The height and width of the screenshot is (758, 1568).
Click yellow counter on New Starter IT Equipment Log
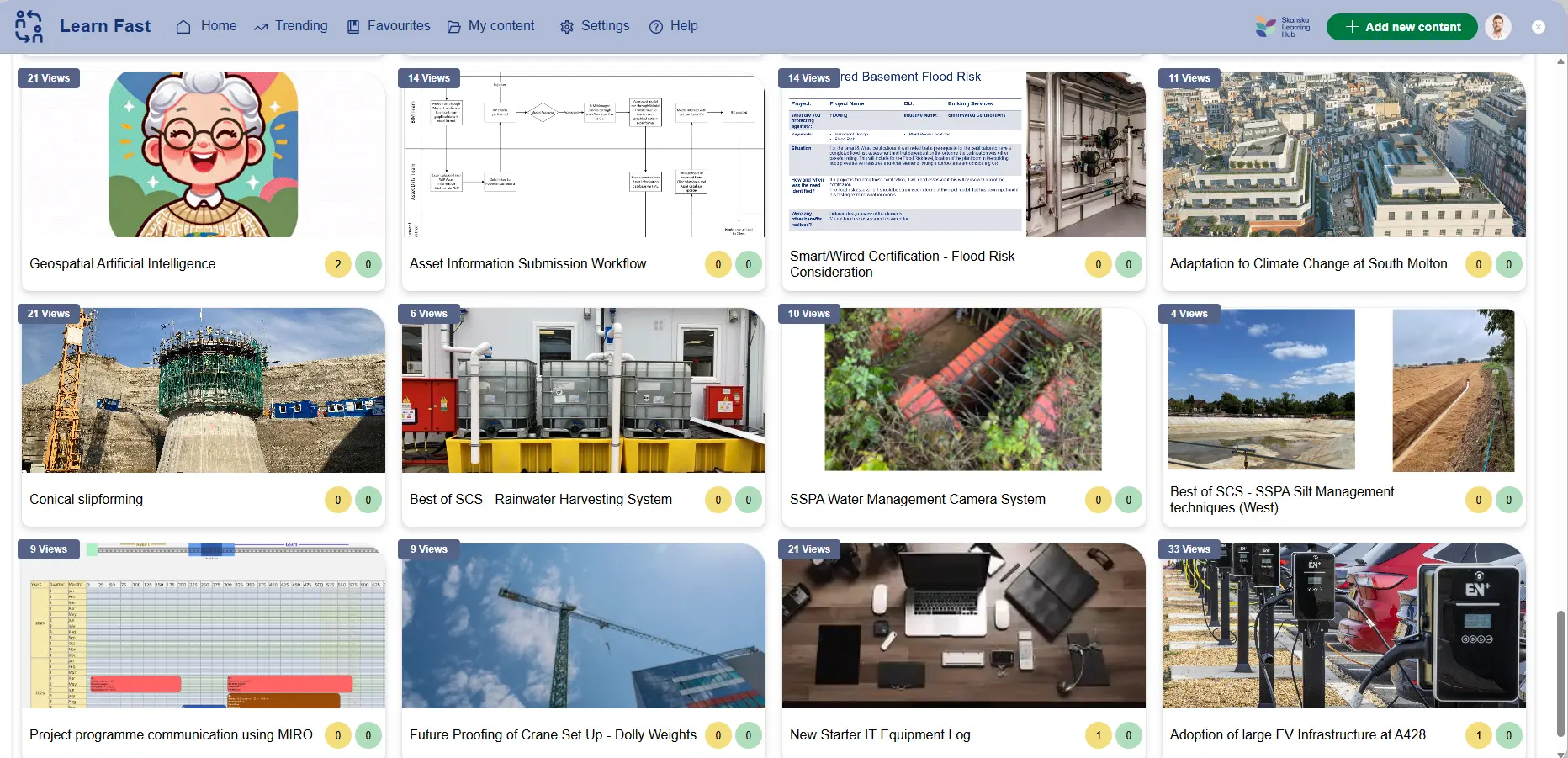tap(1098, 735)
